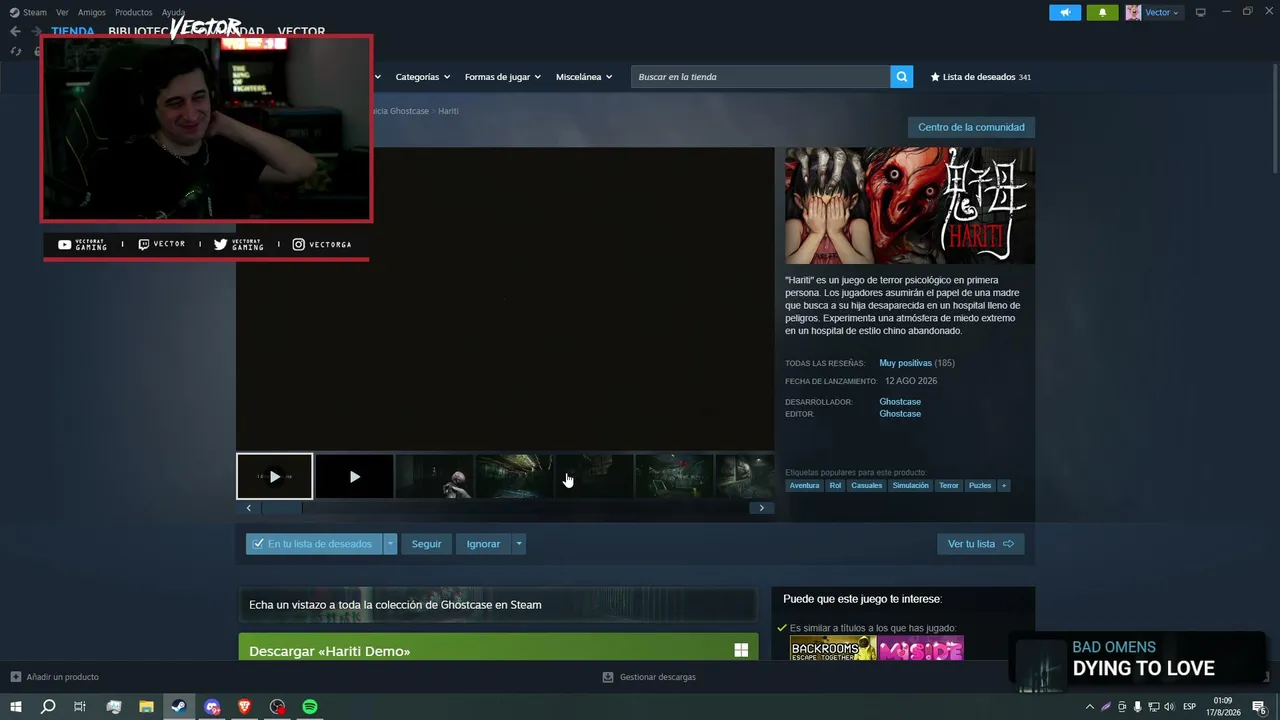
Task: Click the store search magnifier button
Action: point(902,77)
